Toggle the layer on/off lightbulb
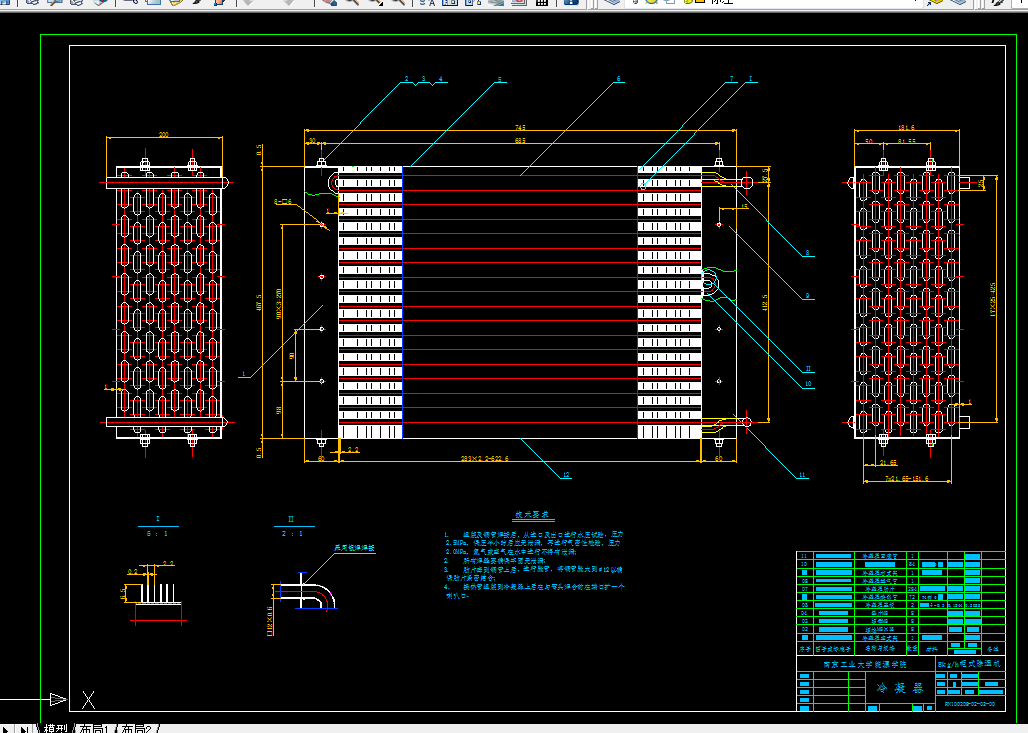1028x733 pixels. pyautogui.click(x=637, y=2)
